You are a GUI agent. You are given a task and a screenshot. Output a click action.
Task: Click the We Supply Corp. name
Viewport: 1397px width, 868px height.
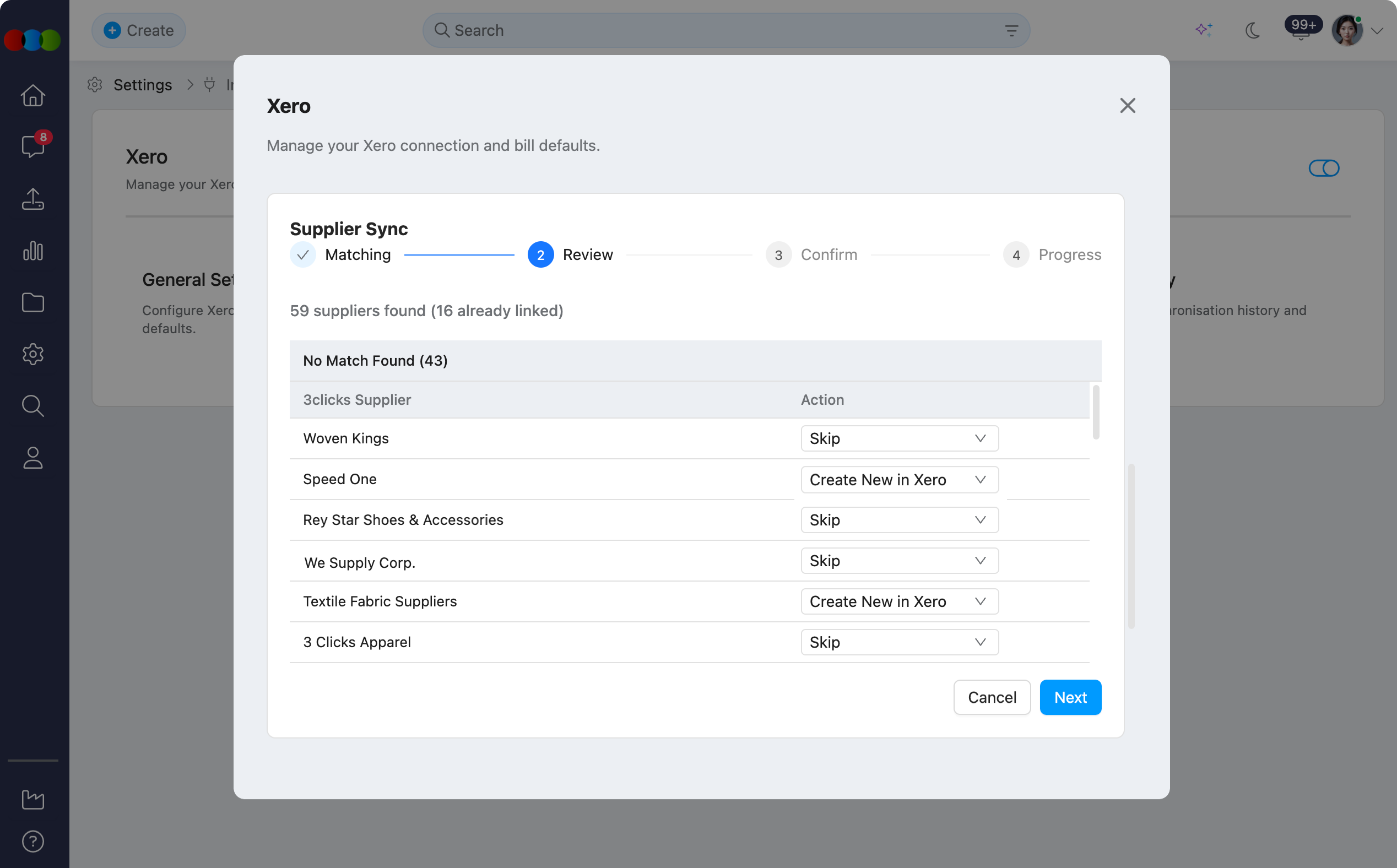tap(360, 562)
